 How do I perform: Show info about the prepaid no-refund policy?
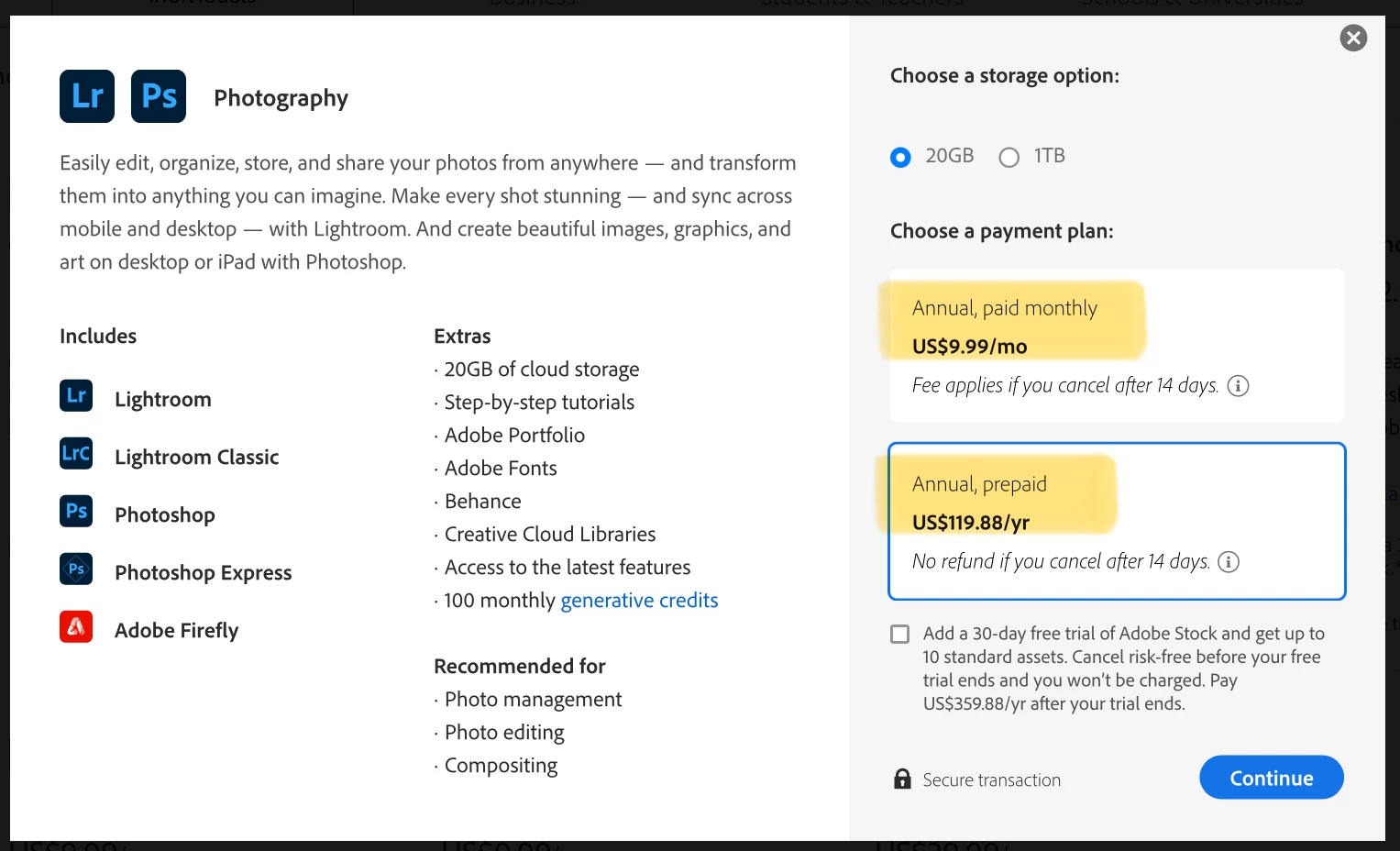point(1229,562)
